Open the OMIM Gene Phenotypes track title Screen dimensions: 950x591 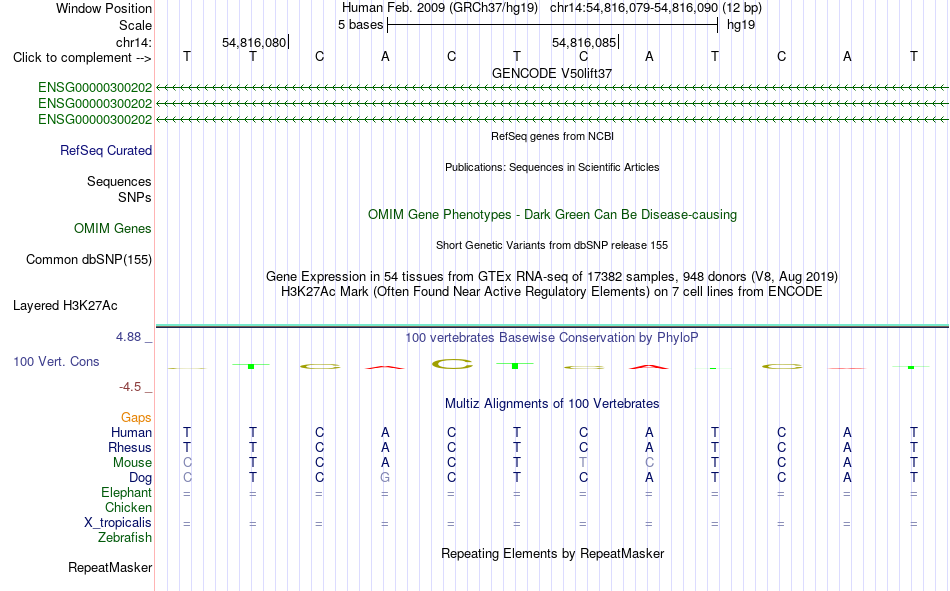tap(552, 215)
